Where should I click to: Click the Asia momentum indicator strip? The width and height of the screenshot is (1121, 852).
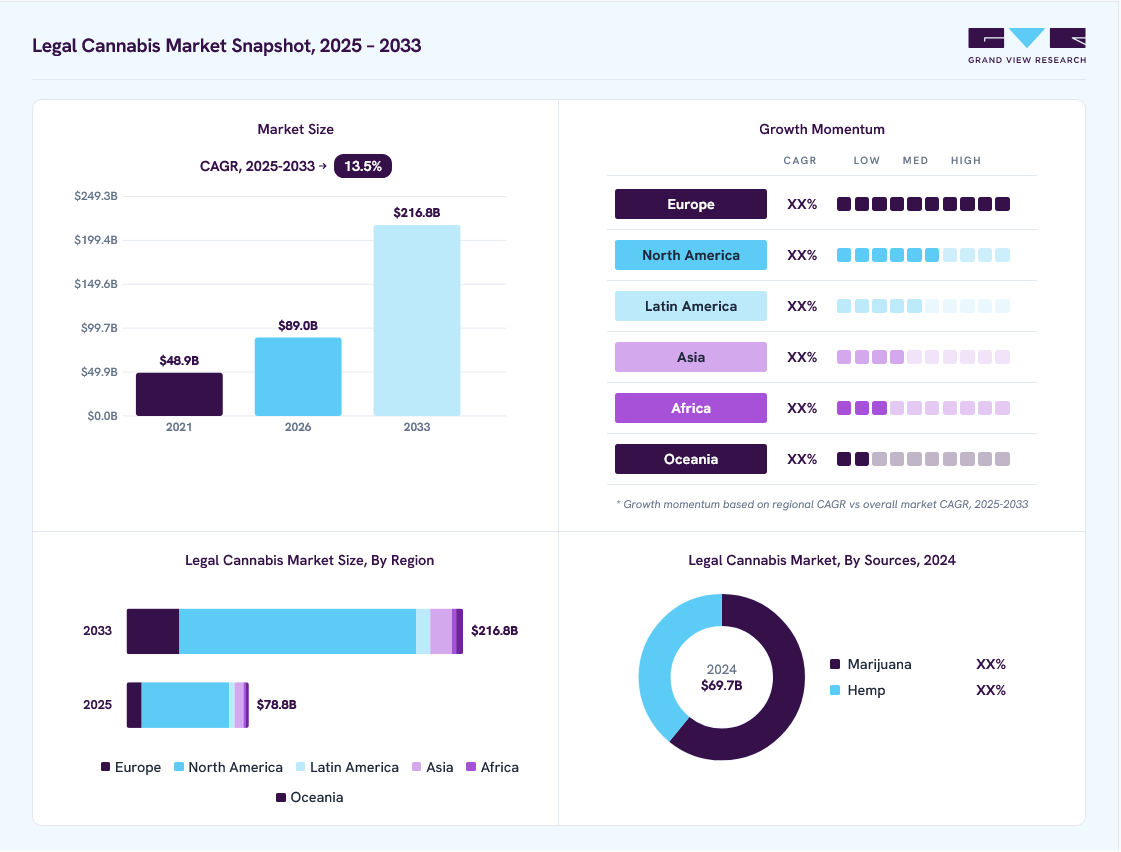click(923, 357)
